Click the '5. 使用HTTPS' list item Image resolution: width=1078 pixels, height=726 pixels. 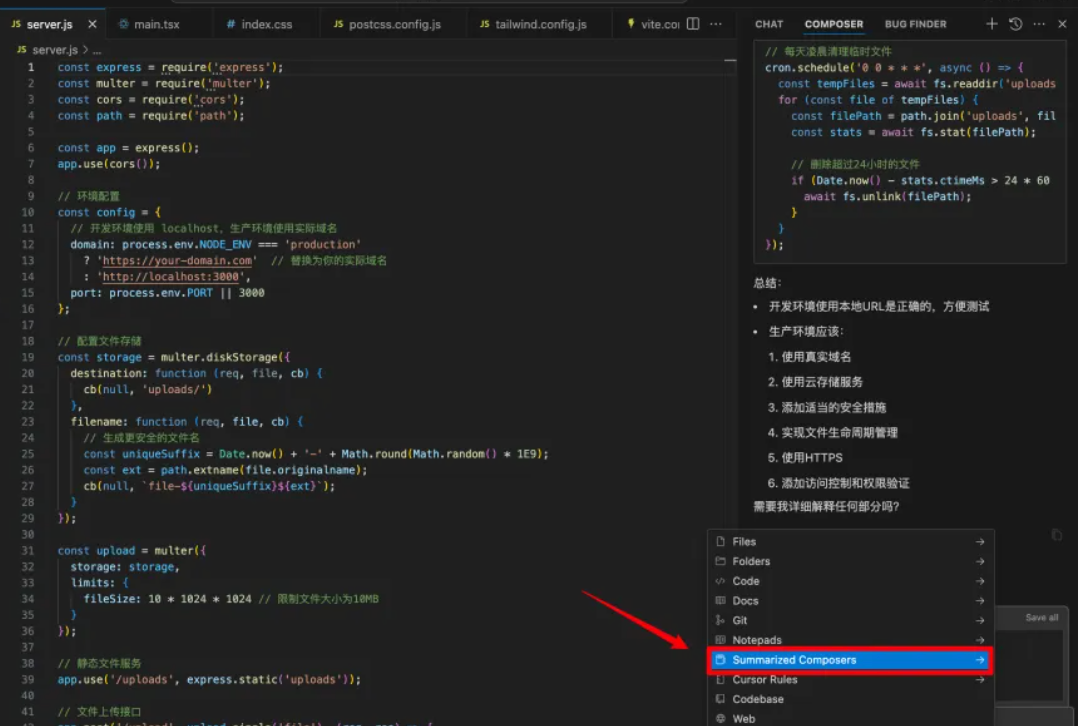(805, 458)
